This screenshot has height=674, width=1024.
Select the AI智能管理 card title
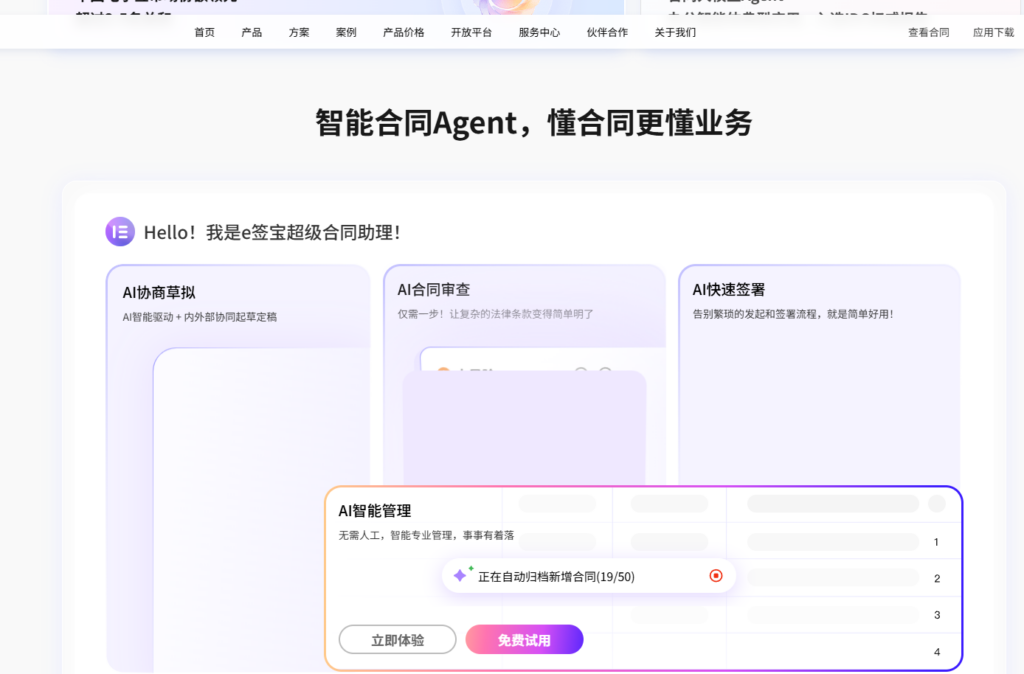[x=375, y=511]
